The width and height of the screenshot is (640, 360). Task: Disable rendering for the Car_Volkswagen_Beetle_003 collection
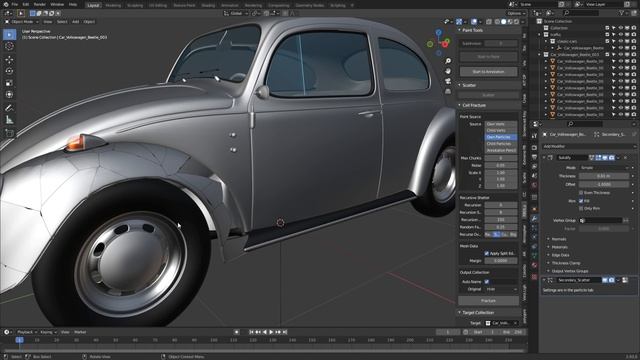(634, 54)
